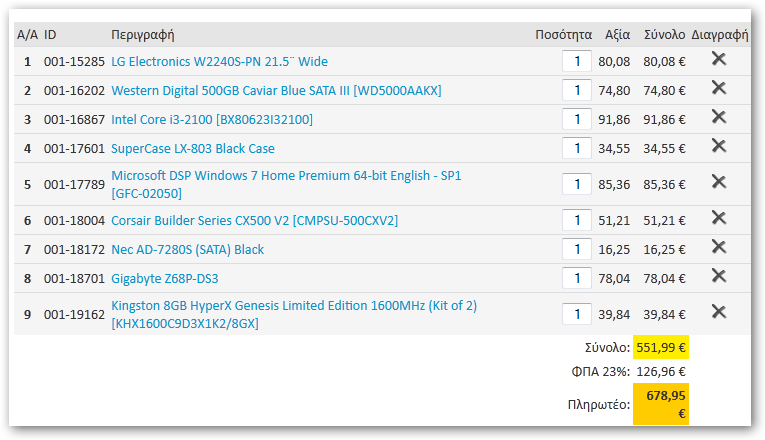Screen dimensions: 765x440
Task: Select product ID 001-18004
Action: pyautogui.click(x=74, y=220)
